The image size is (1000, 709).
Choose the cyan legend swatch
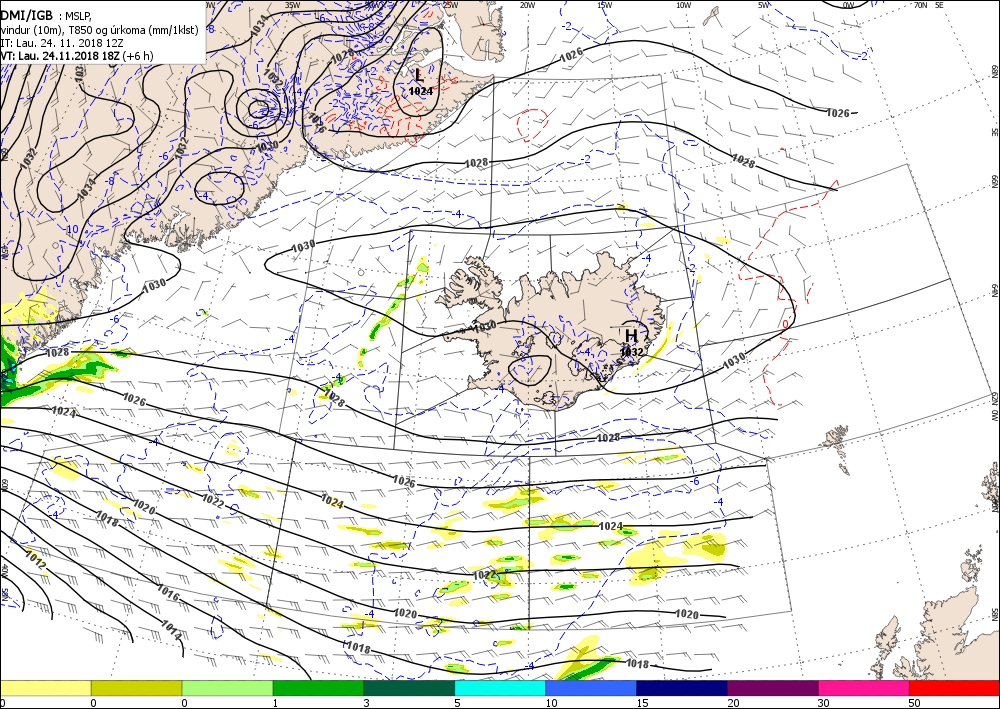pos(500,688)
